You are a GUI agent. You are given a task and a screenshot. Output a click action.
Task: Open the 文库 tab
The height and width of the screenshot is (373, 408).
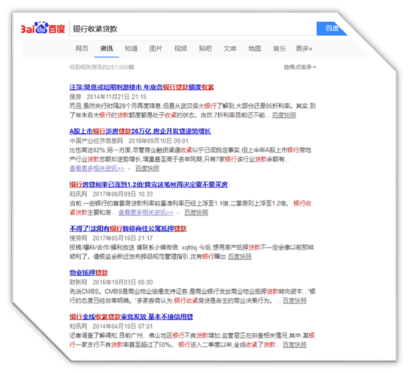(x=230, y=49)
